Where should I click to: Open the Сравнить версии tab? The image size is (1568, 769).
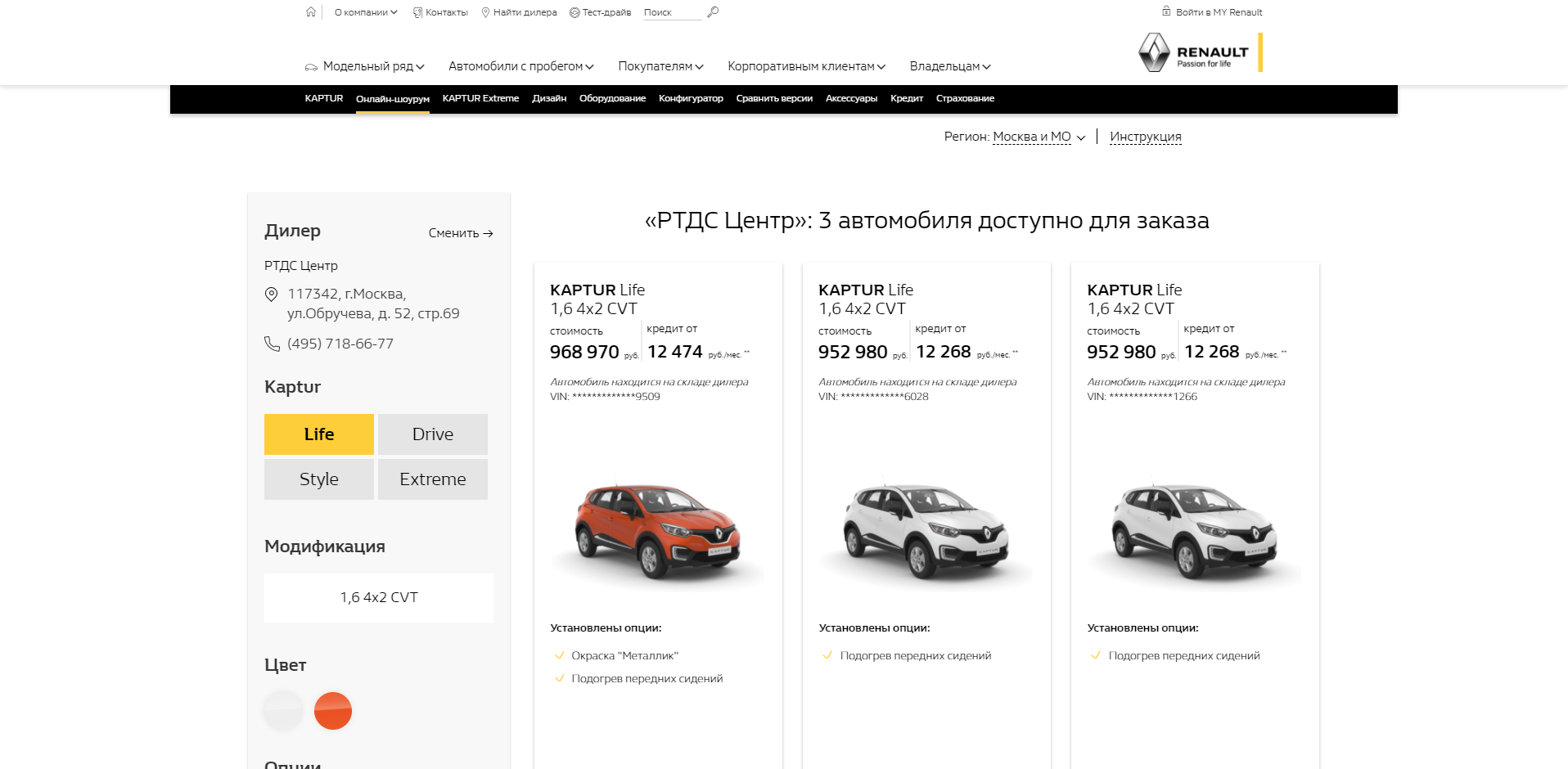point(774,98)
